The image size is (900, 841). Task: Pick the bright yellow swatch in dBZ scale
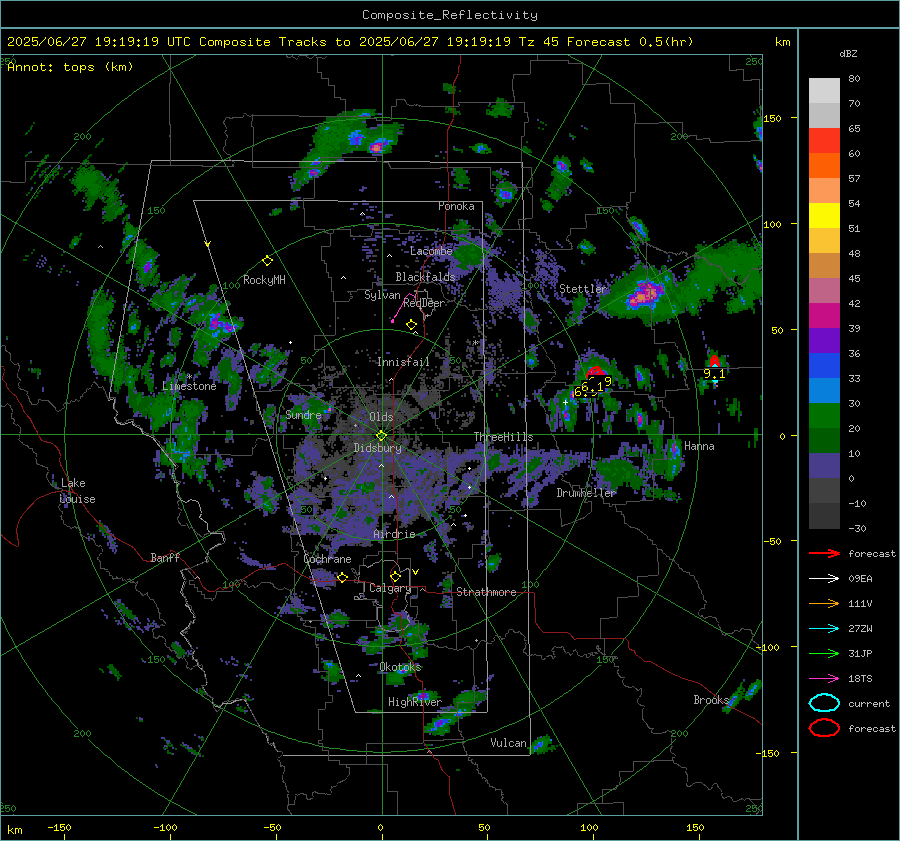824,216
